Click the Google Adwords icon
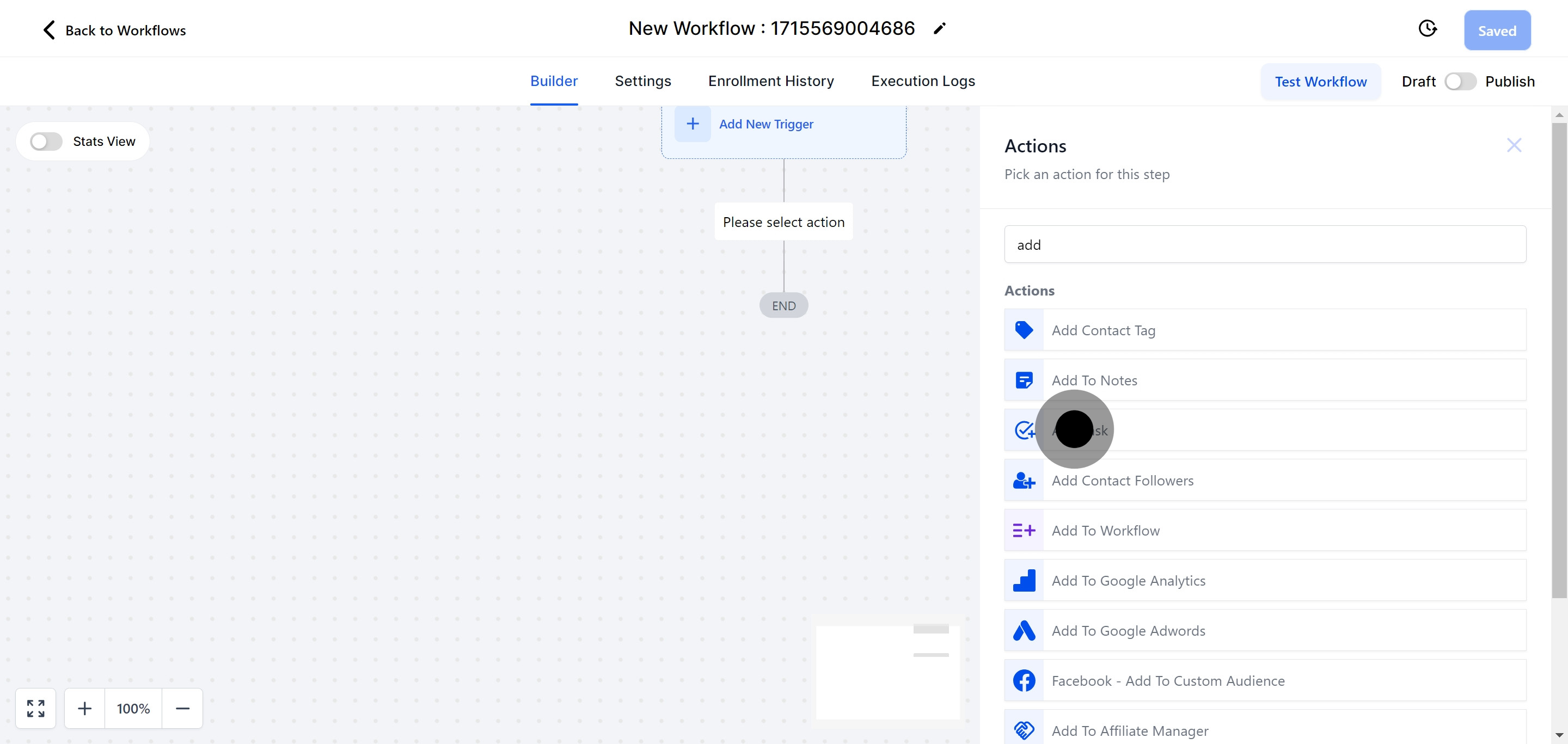1568x744 pixels. click(x=1024, y=631)
